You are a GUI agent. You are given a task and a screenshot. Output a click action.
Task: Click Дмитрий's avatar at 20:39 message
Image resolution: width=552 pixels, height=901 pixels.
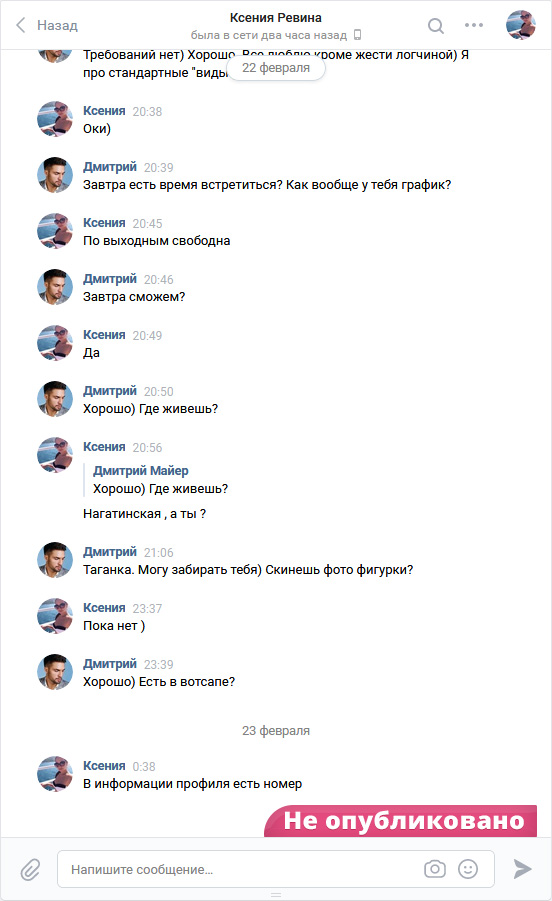tap(55, 175)
